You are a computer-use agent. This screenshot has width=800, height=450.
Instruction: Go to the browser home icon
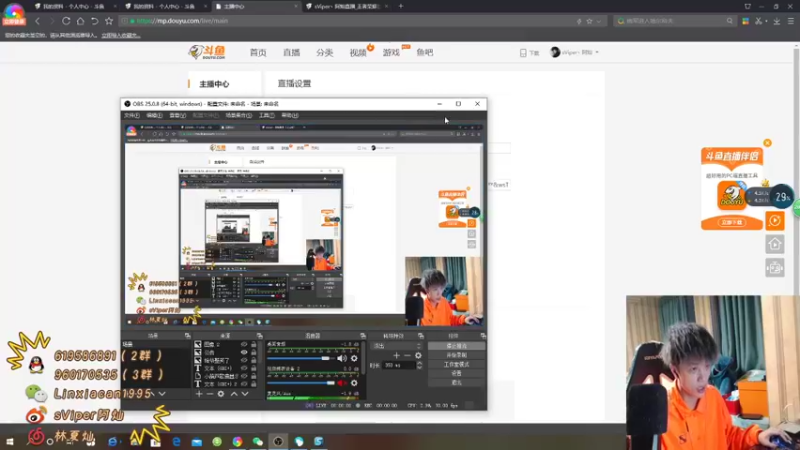click(80, 21)
